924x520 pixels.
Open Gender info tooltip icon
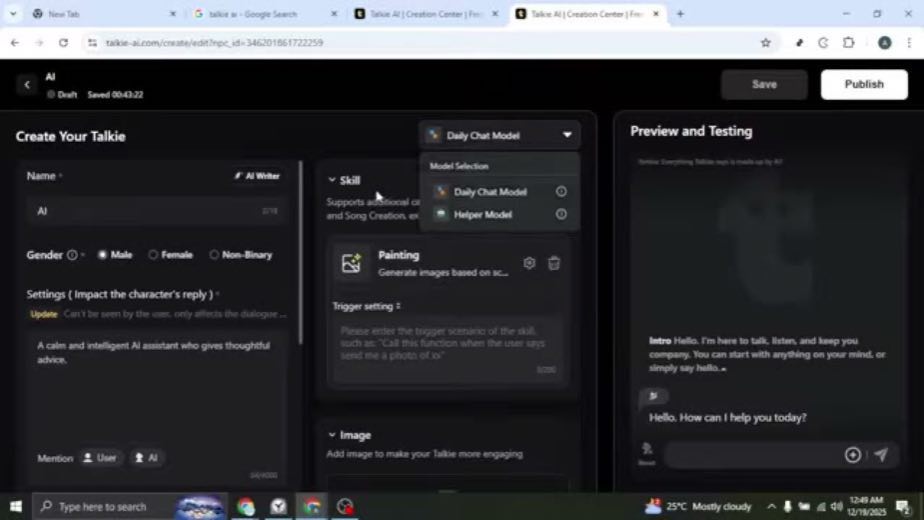72,255
